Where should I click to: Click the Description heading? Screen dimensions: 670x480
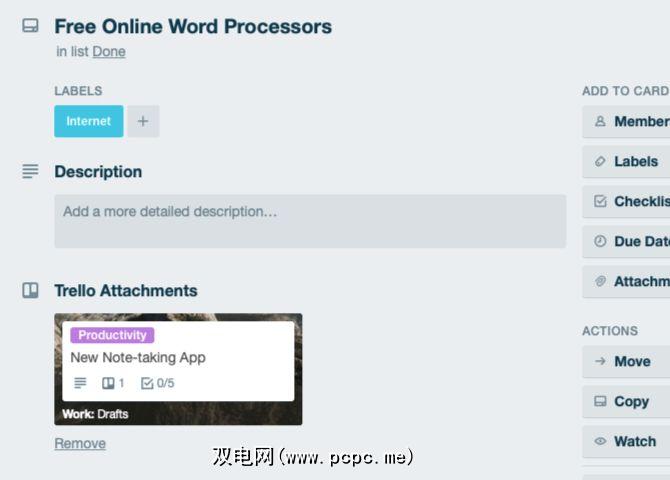click(98, 172)
